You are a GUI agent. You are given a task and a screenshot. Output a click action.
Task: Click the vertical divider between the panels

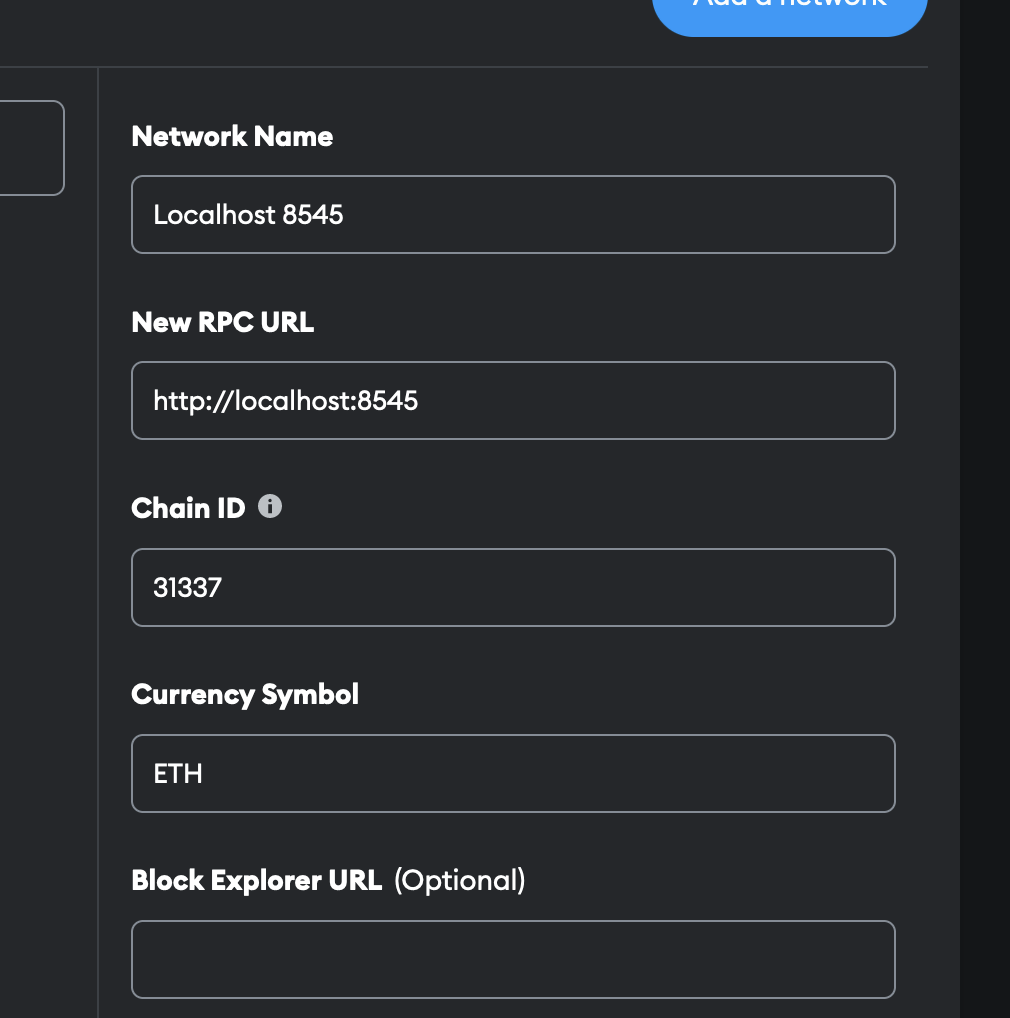click(98, 542)
